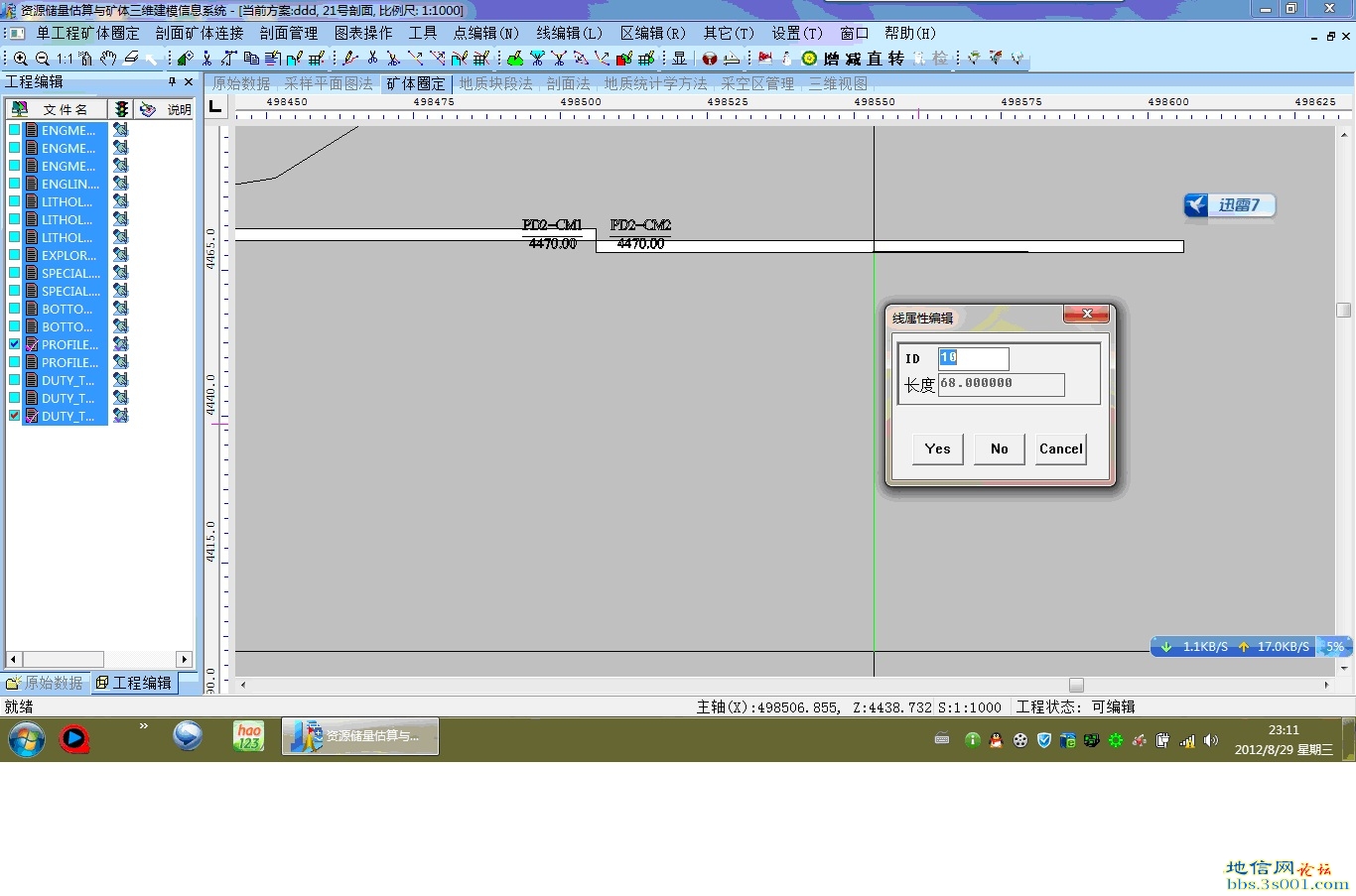The width and height of the screenshot is (1356, 896).
Task: Select the zoom out magnifier tool
Action: click(x=43, y=59)
